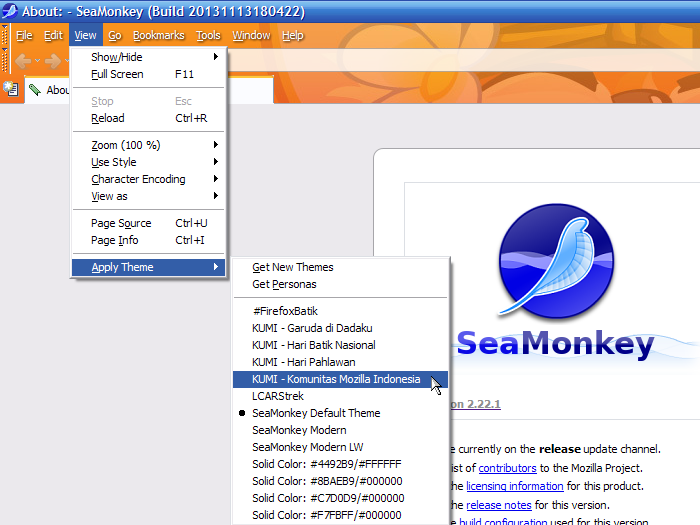Select Page Source menu item
Screen dimensions: 700x525
pos(149,223)
